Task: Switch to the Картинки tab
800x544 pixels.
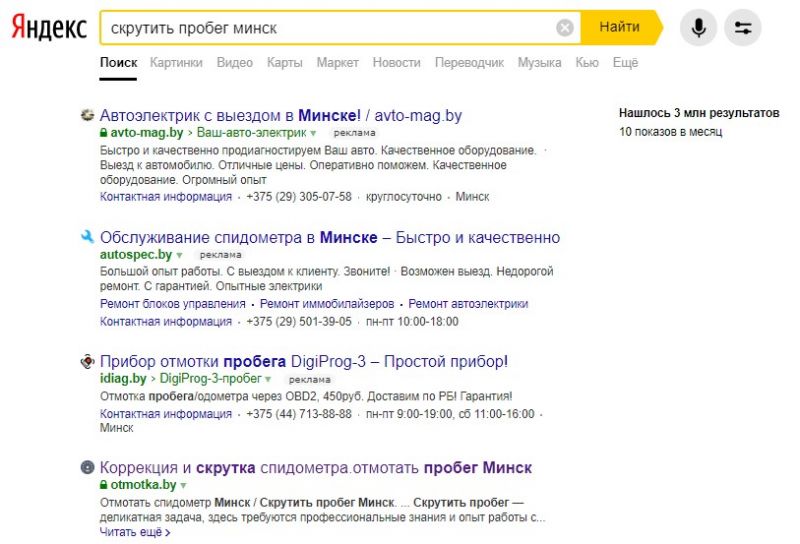Action: click(176, 63)
